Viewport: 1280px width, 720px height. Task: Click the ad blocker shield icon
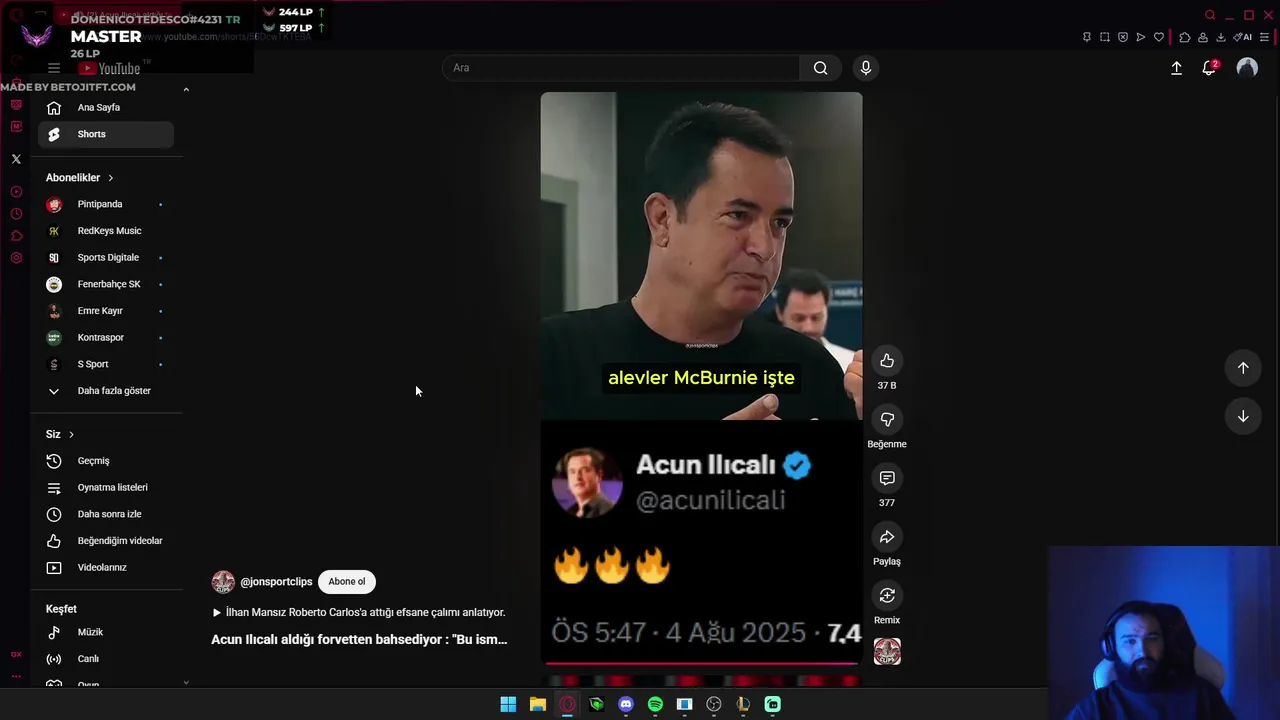click(1123, 37)
